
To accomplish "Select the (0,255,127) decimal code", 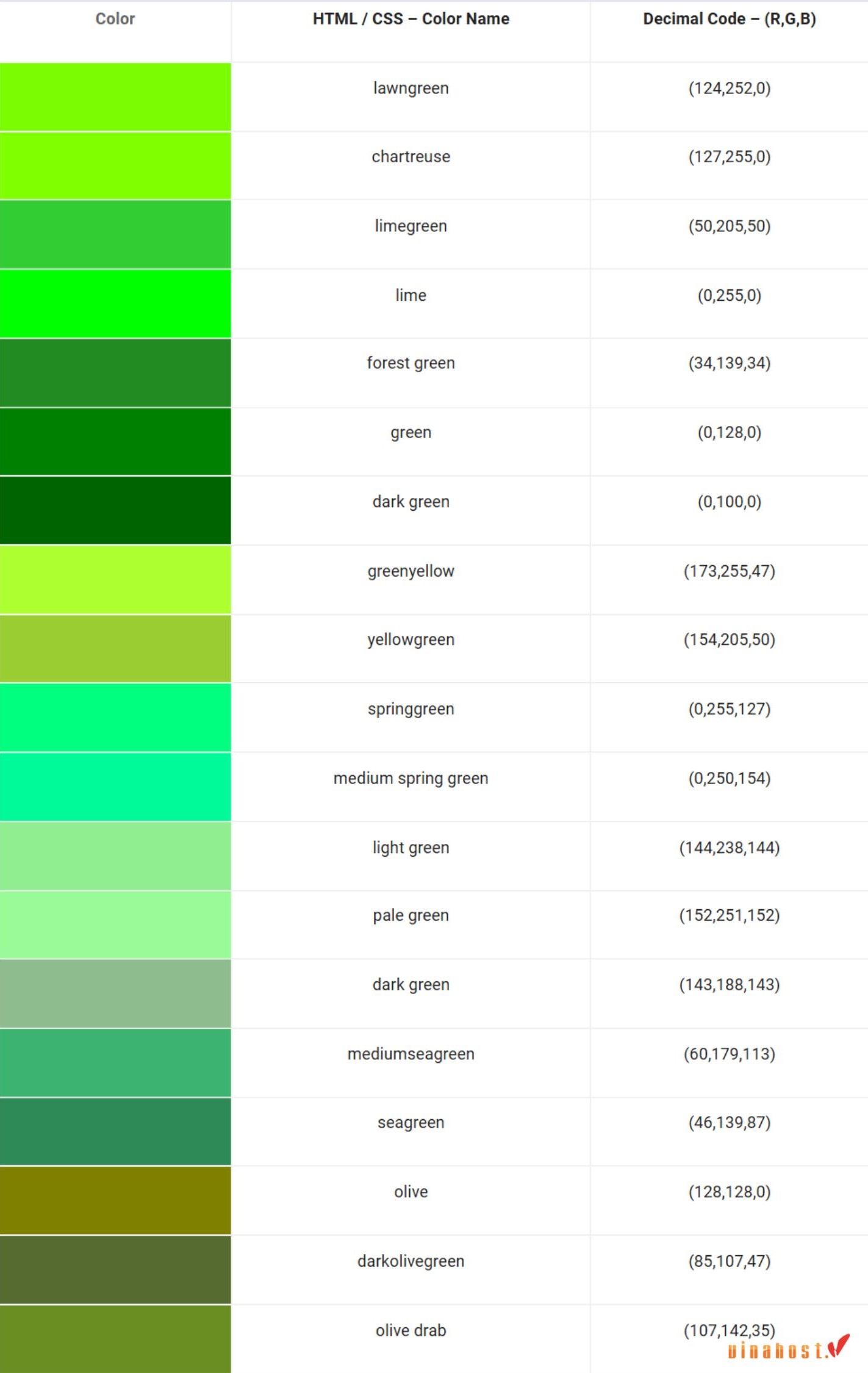I will 730,709.
